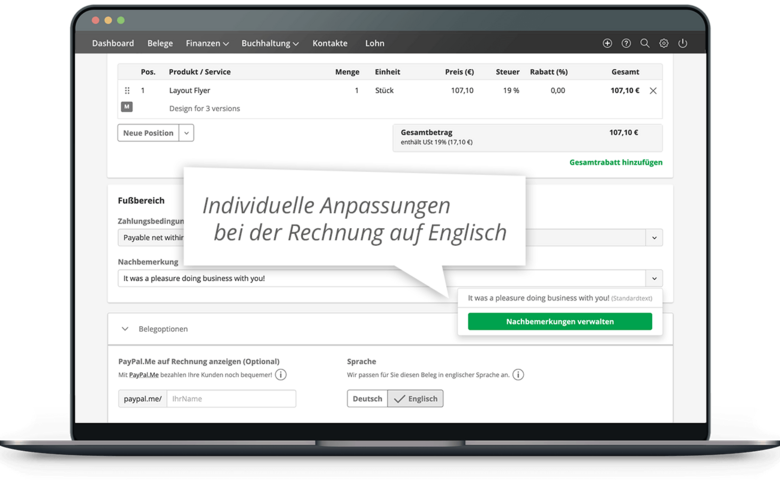Open help via question mark icon
Viewport: 780px width, 480px height.
[626, 44]
